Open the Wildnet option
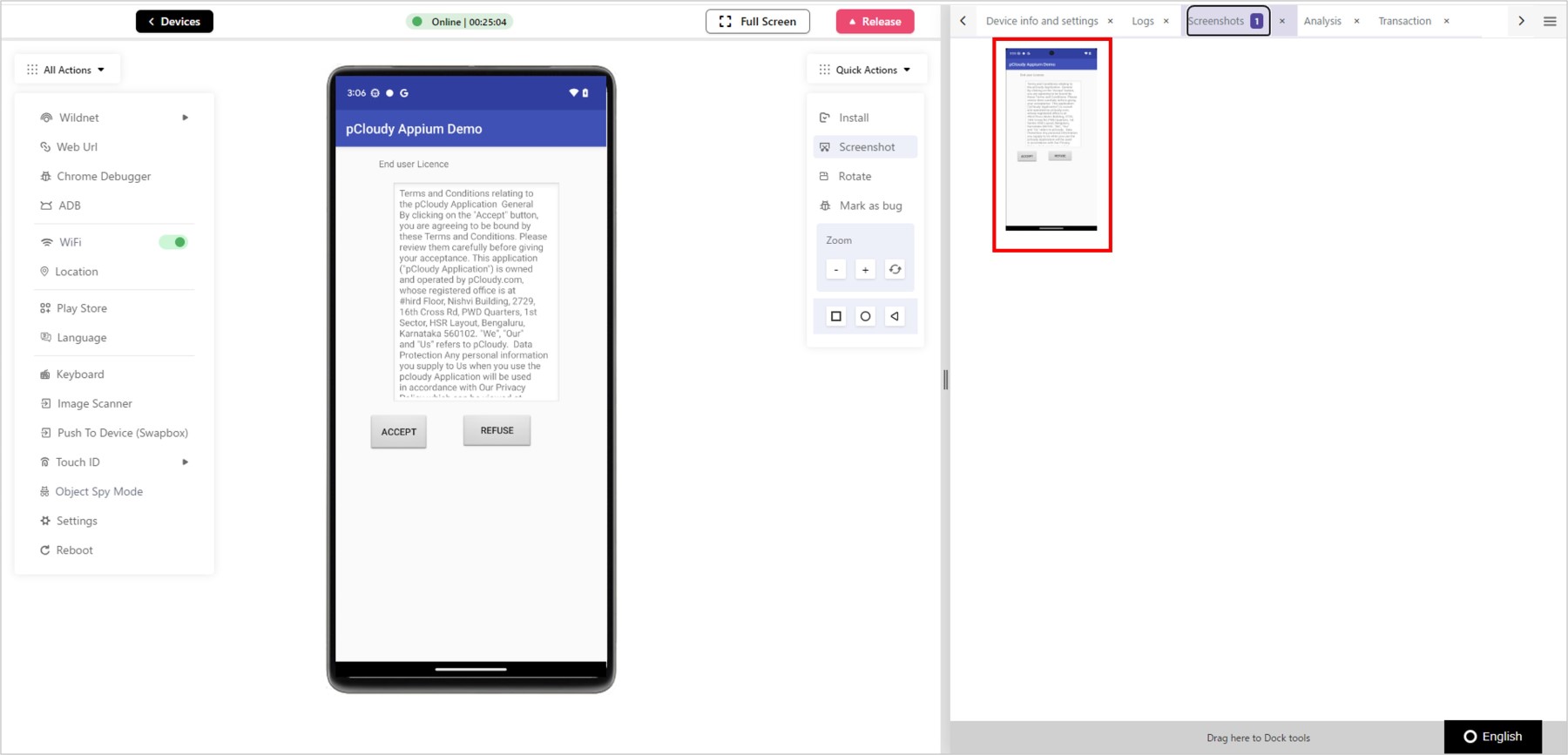Viewport: 1568px width, 755px height. tap(78, 118)
